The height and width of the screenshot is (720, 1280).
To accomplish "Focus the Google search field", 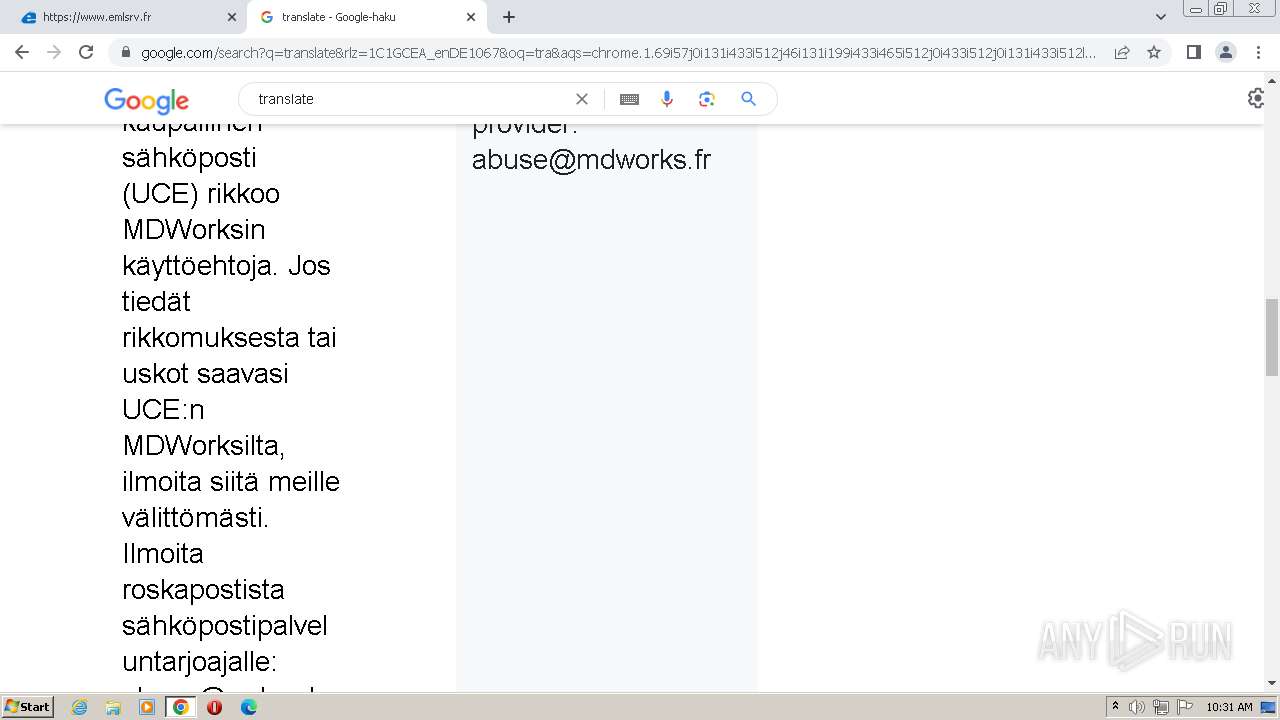I will 410,99.
